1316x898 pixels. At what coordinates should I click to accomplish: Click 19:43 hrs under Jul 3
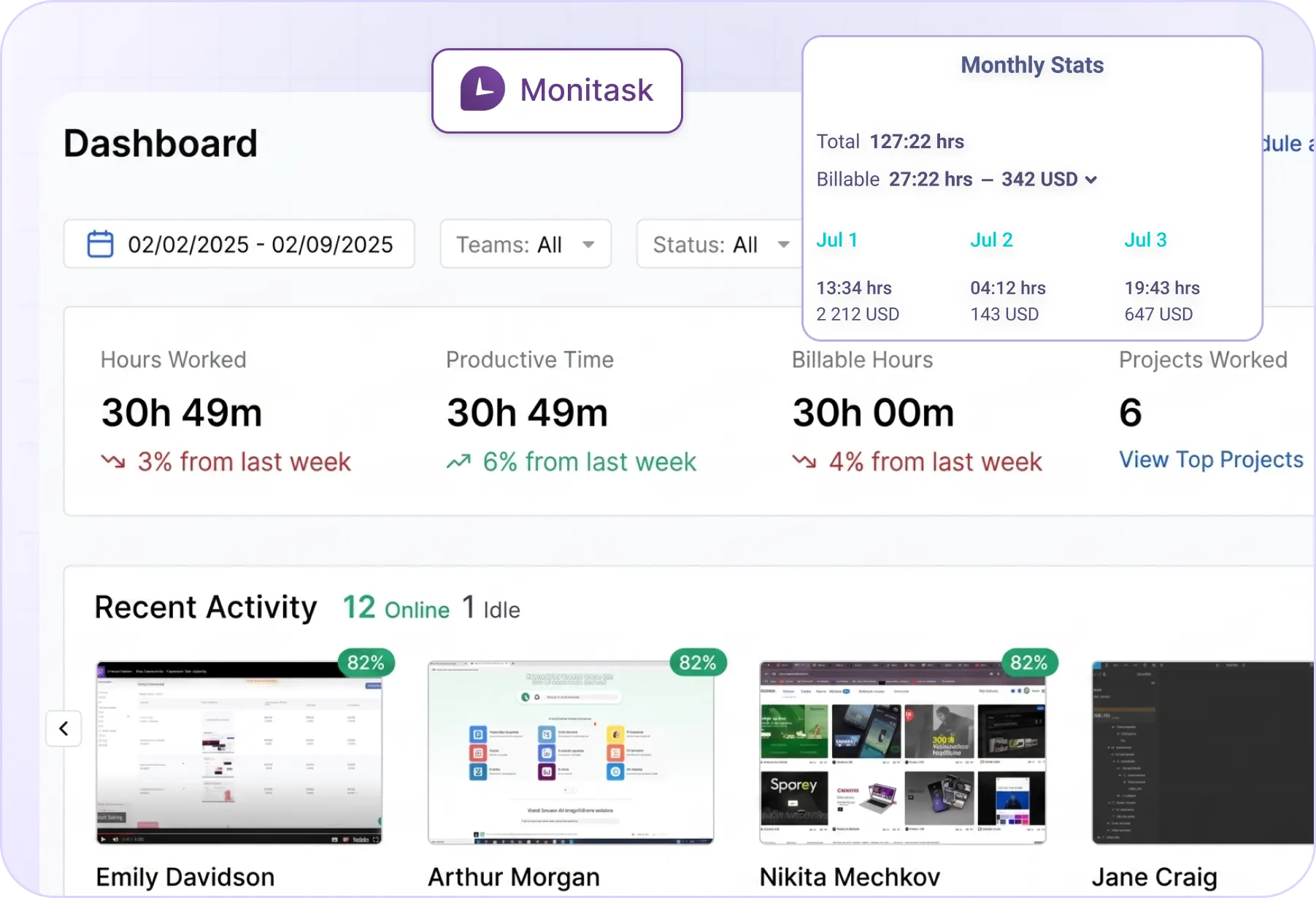[x=1162, y=288]
